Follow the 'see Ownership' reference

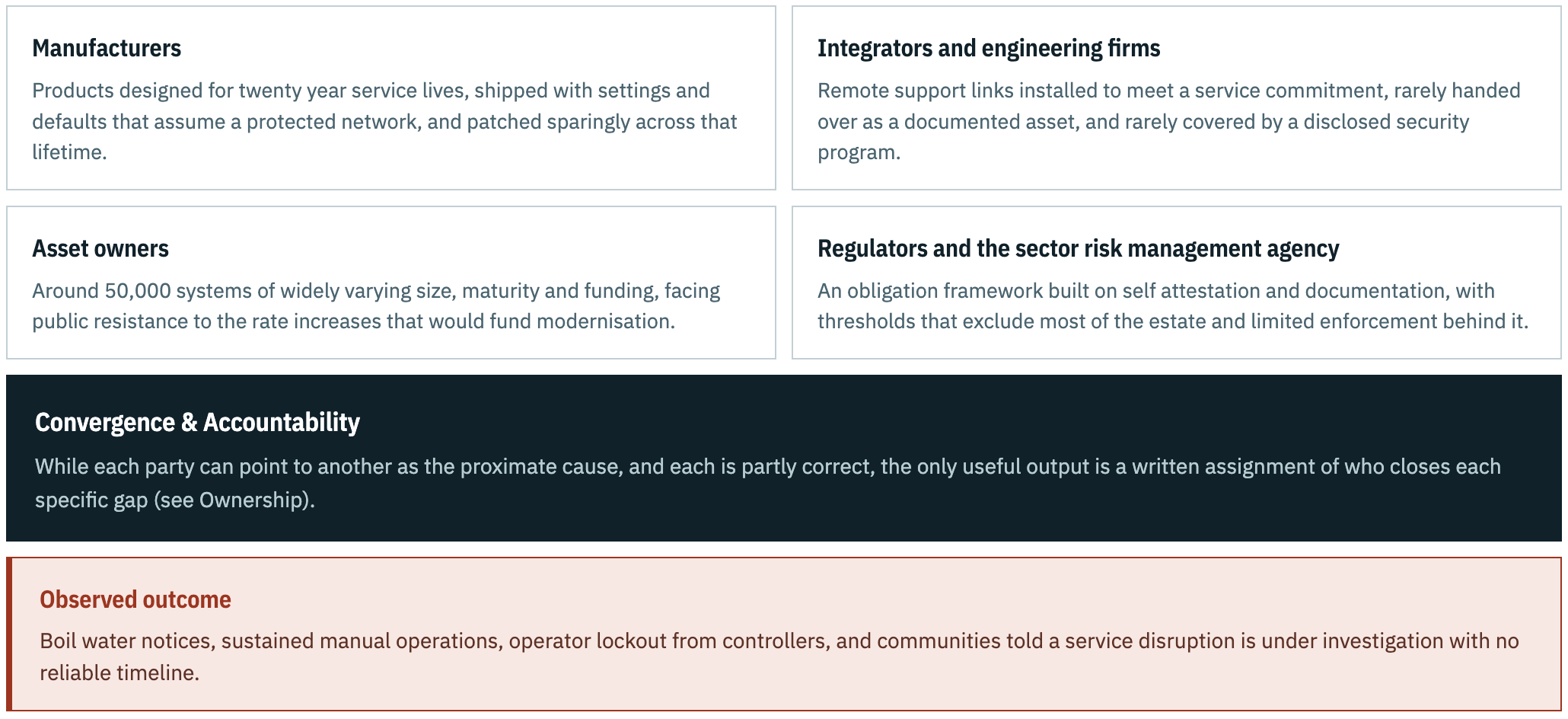pyautogui.click(x=233, y=500)
